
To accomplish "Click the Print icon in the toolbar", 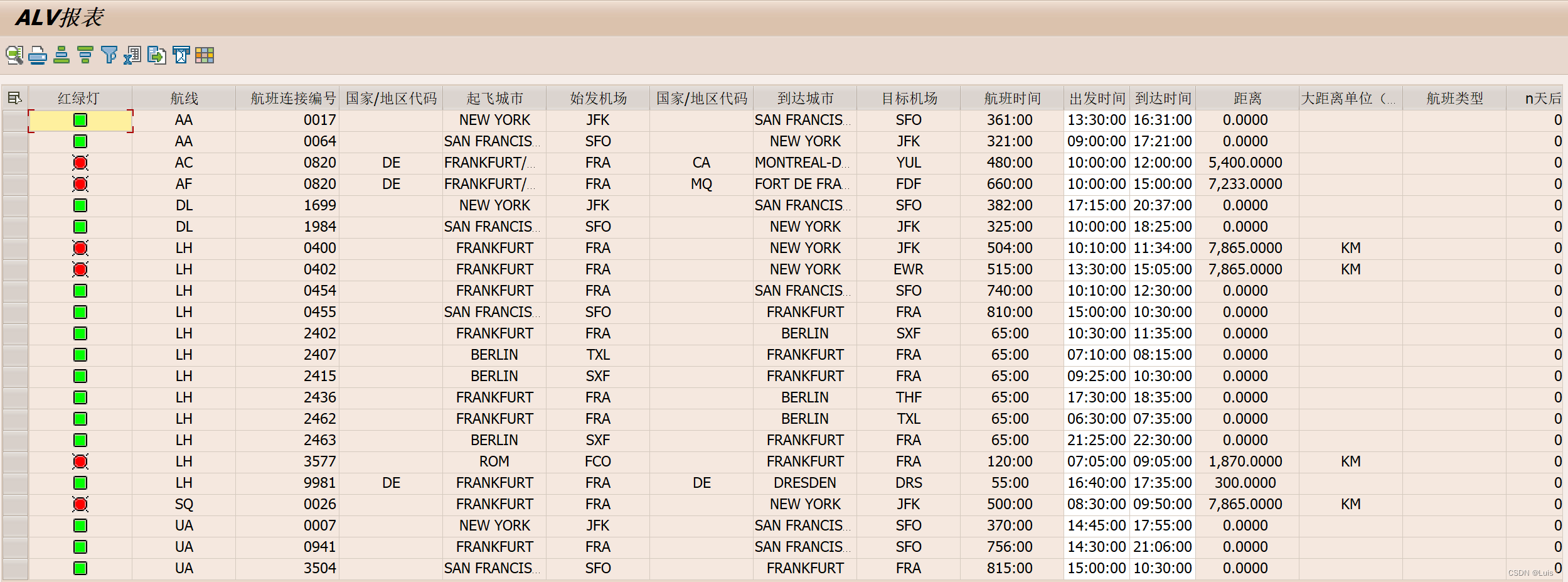I will tap(38, 55).
